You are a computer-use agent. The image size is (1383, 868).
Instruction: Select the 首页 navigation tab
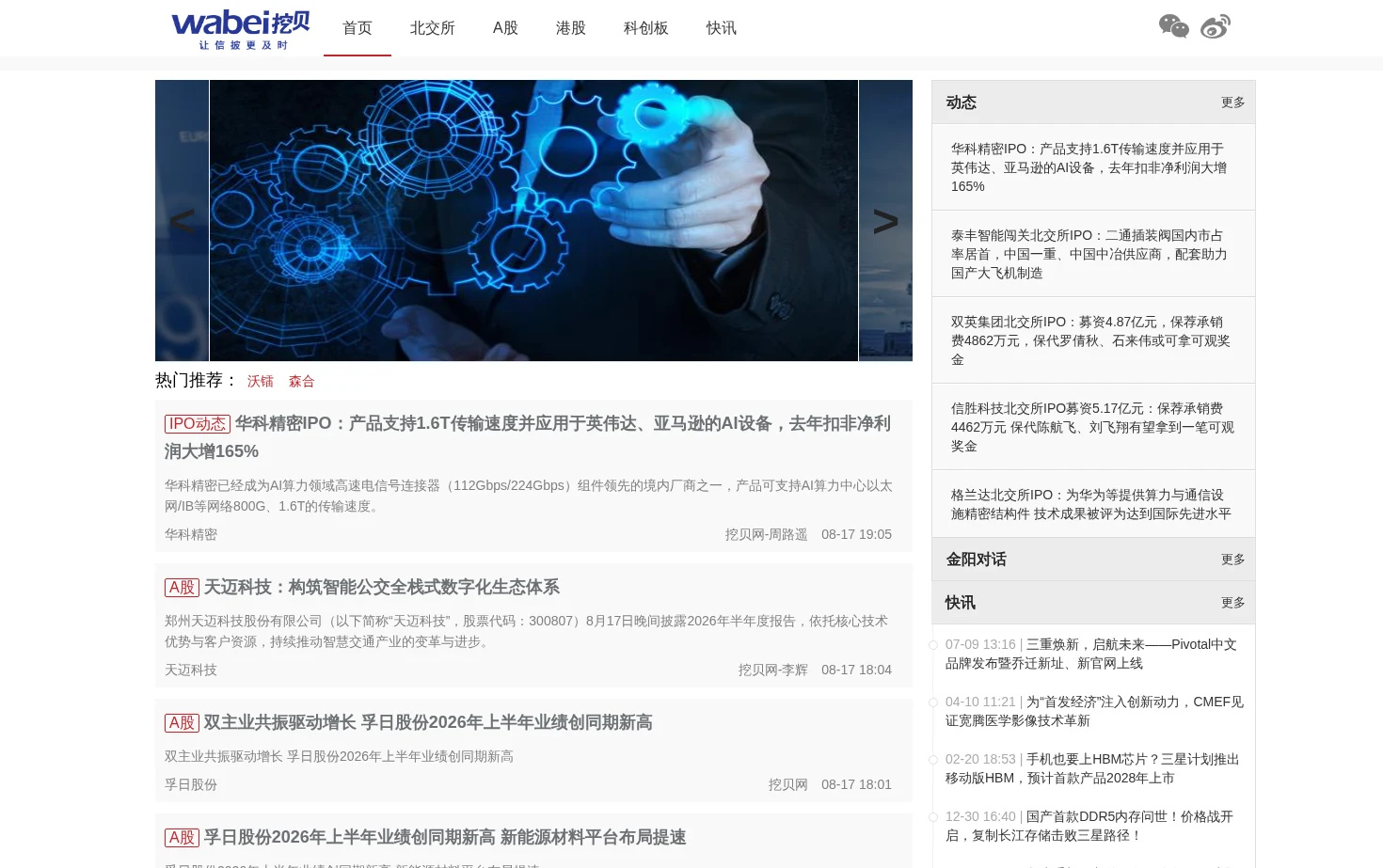click(358, 28)
